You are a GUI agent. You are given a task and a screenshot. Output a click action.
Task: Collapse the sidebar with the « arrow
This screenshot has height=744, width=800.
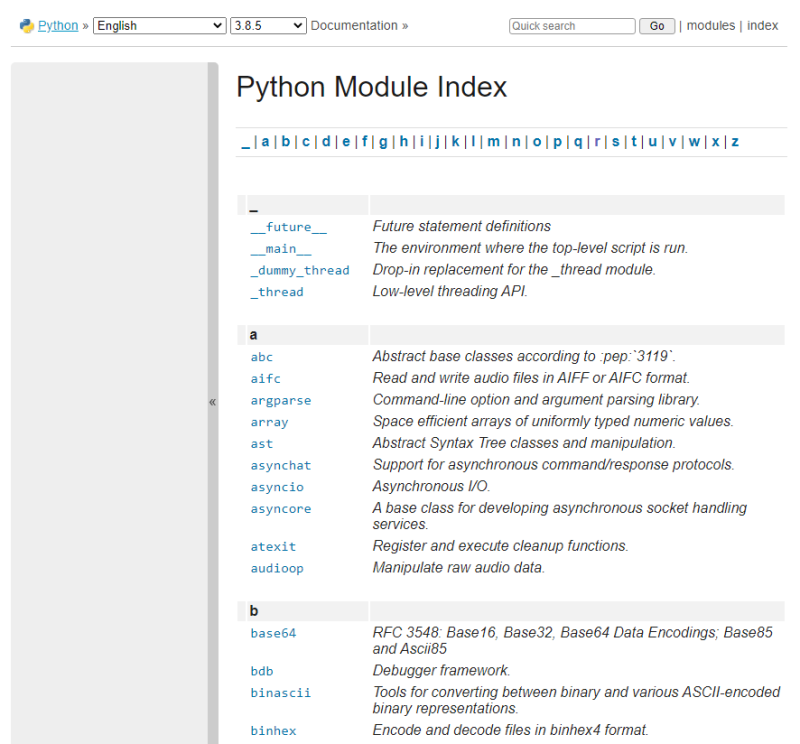[x=212, y=402]
